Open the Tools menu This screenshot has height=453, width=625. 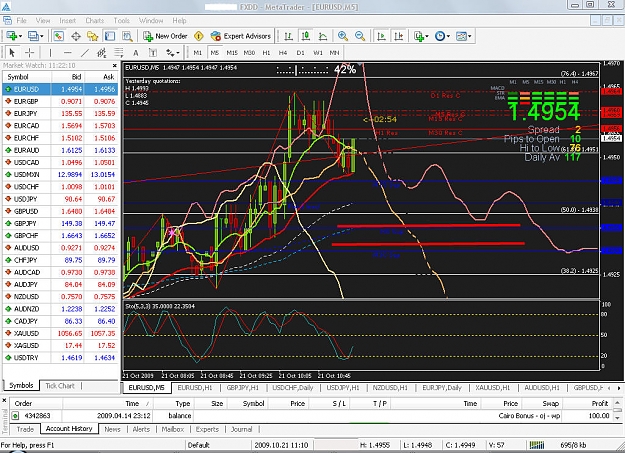tap(122, 20)
